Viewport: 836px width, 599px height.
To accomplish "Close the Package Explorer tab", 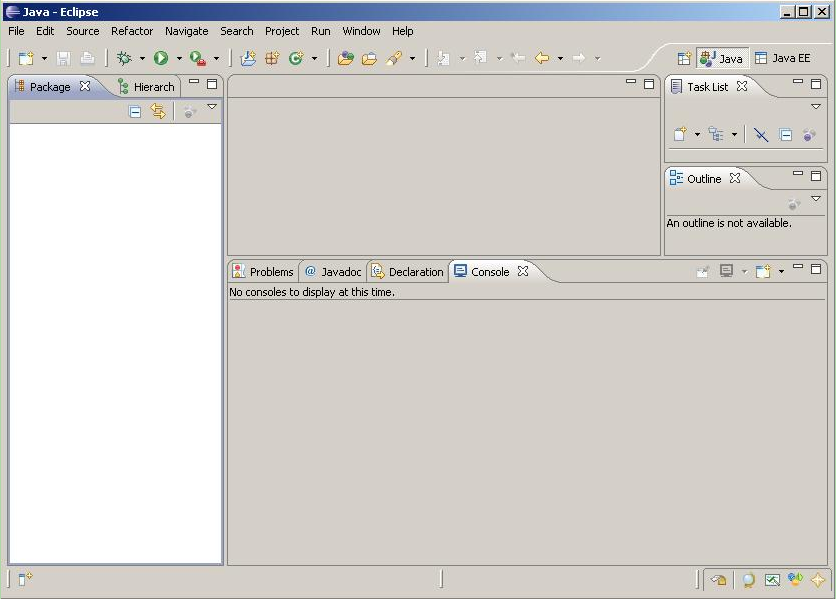I will (x=85, y=86).
